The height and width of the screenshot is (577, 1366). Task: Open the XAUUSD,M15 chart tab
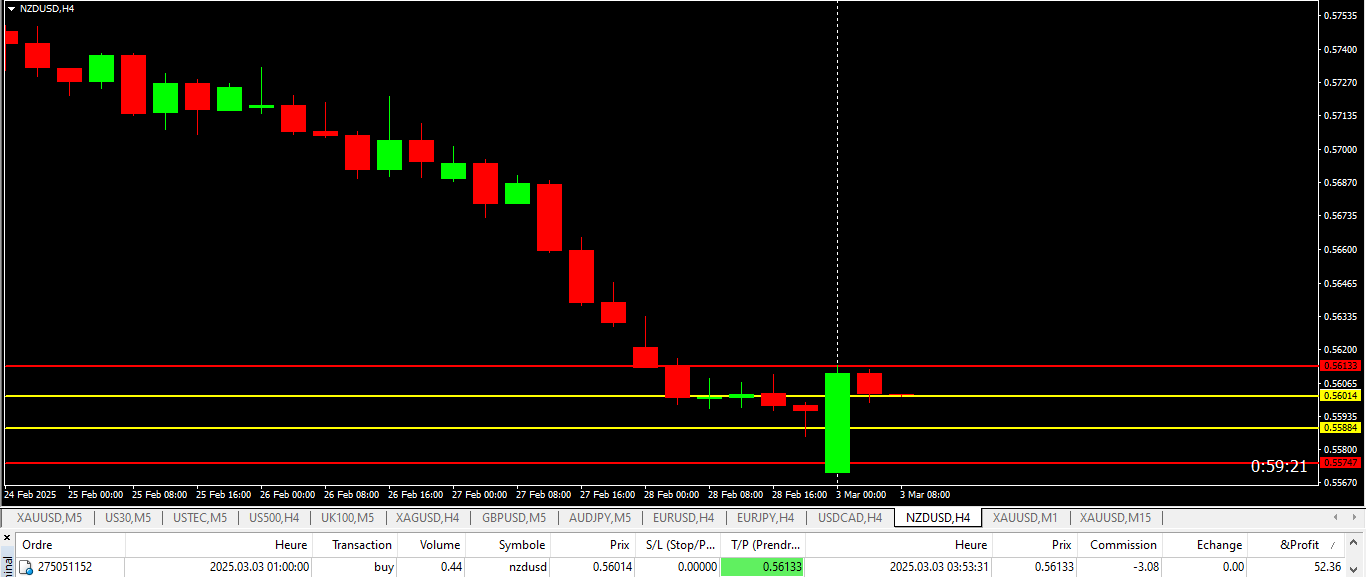tap(1115, 518)
